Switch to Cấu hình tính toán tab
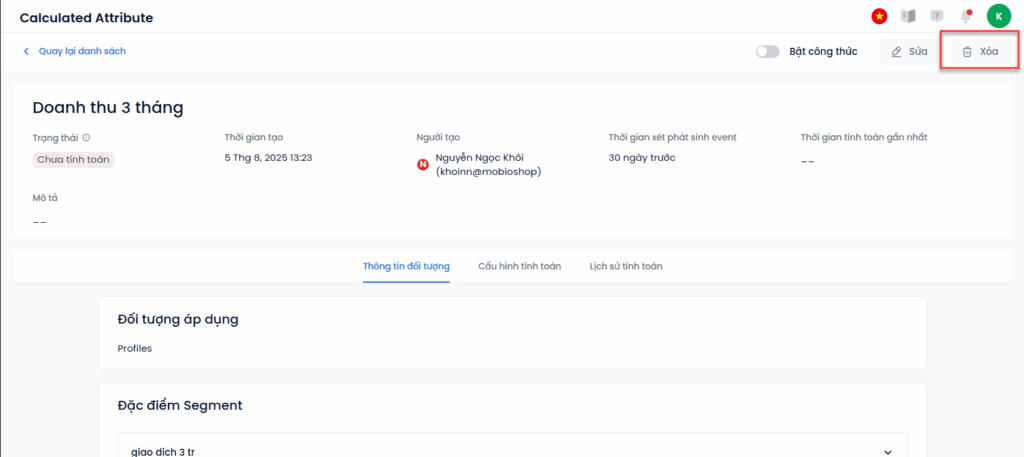The image size is (1024, 457). (519, 266)
